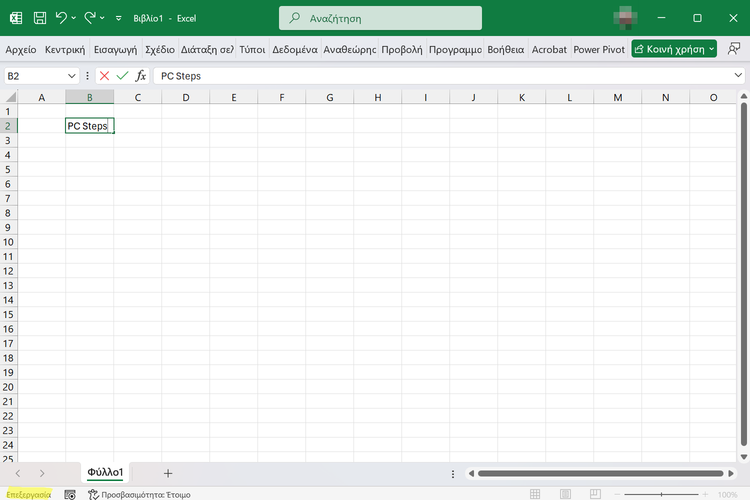Image resolution: width=750 pixels, height=500 pixels.
Task: Click Προσβασιμότητα status bar button
Action: pos(140,494)
